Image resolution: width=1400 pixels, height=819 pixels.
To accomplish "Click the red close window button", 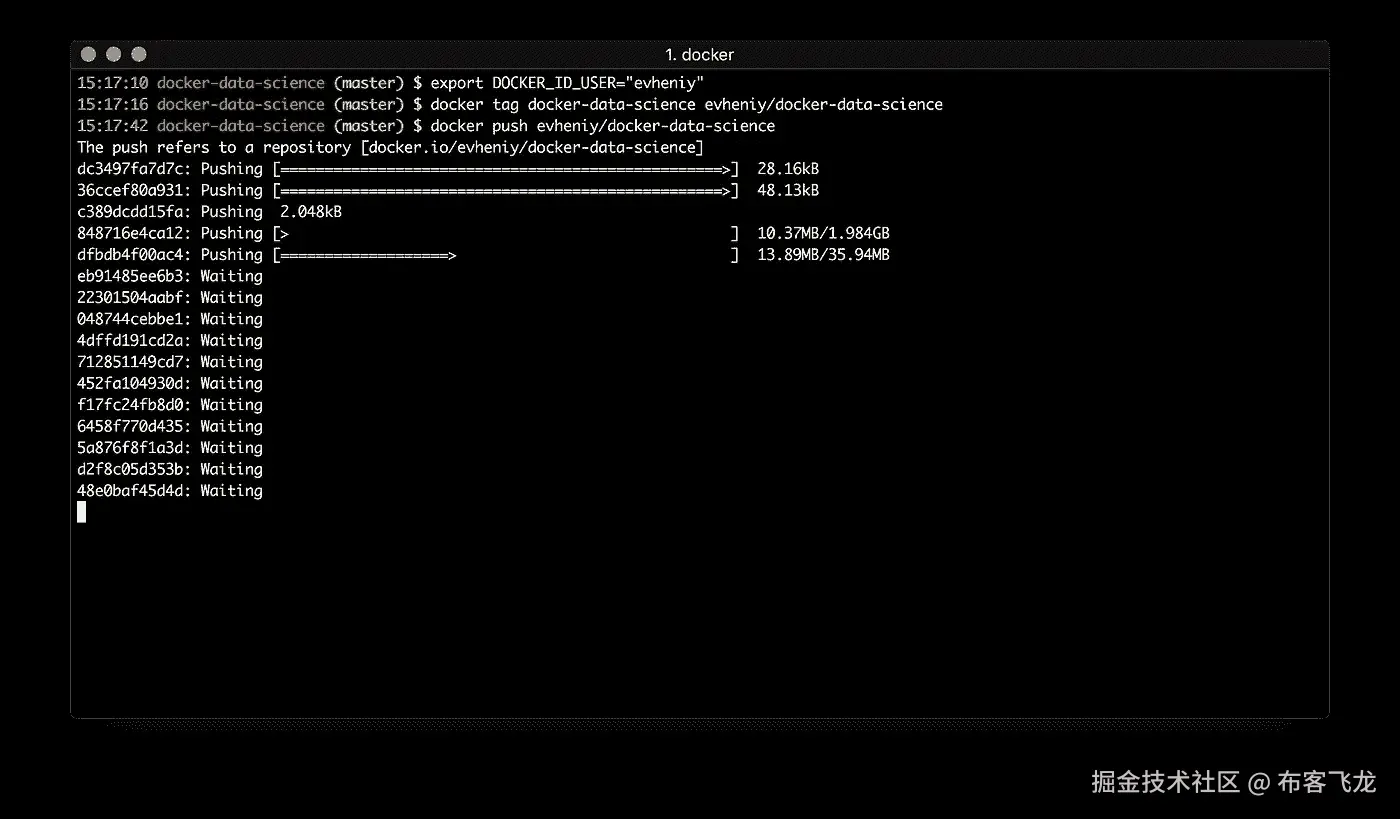I will point(88,54).
